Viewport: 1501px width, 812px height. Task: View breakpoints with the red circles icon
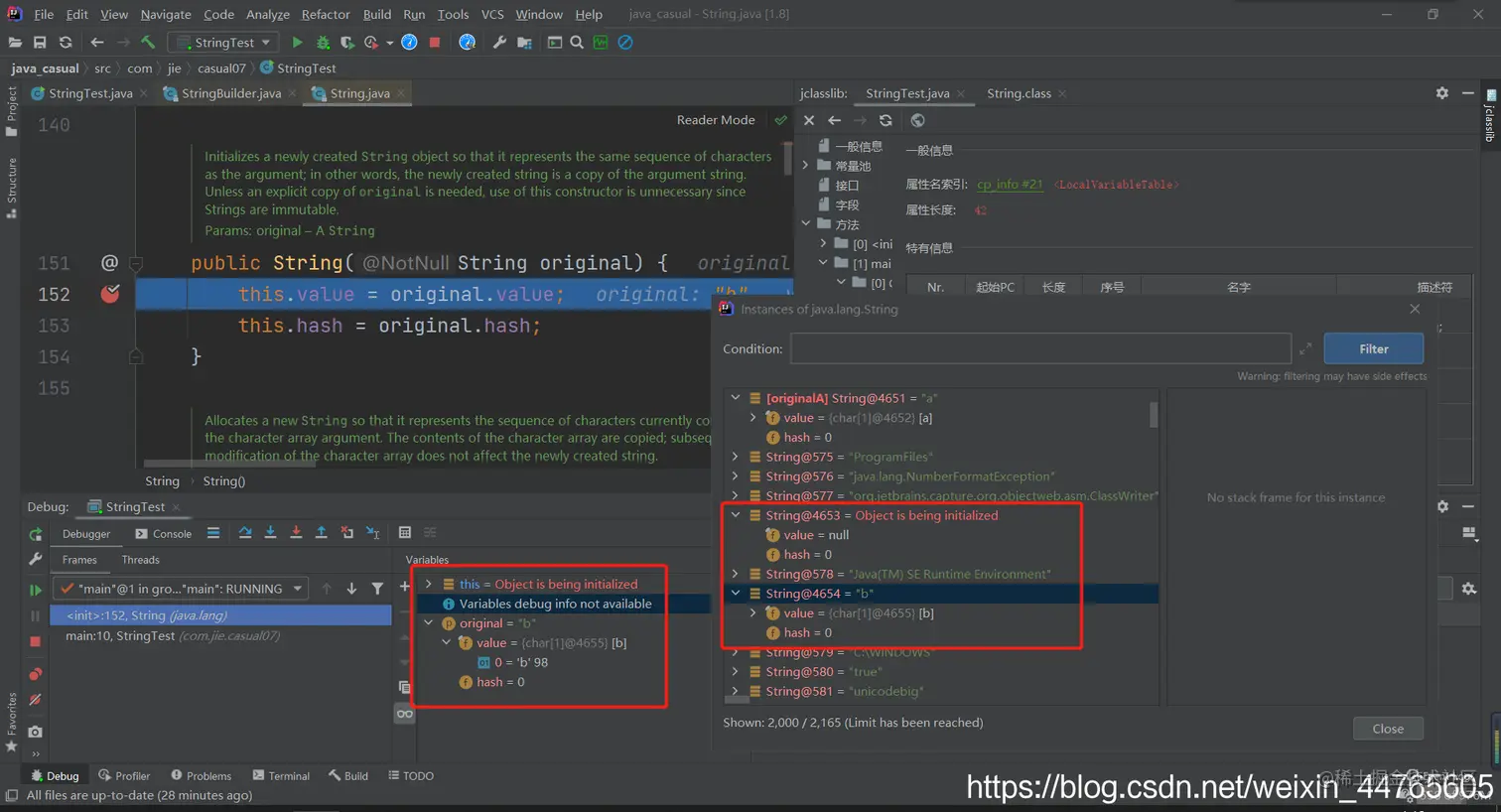click(x=36, y=674)
